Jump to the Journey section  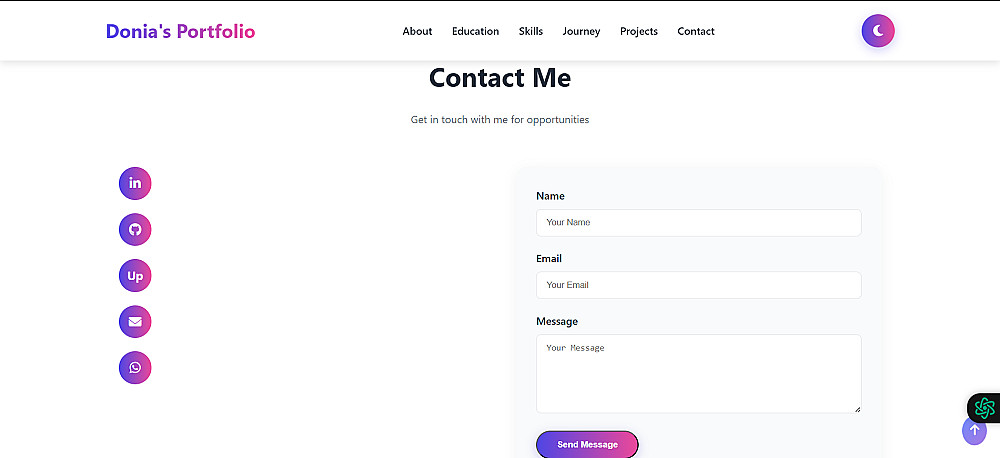coord(581,31)
